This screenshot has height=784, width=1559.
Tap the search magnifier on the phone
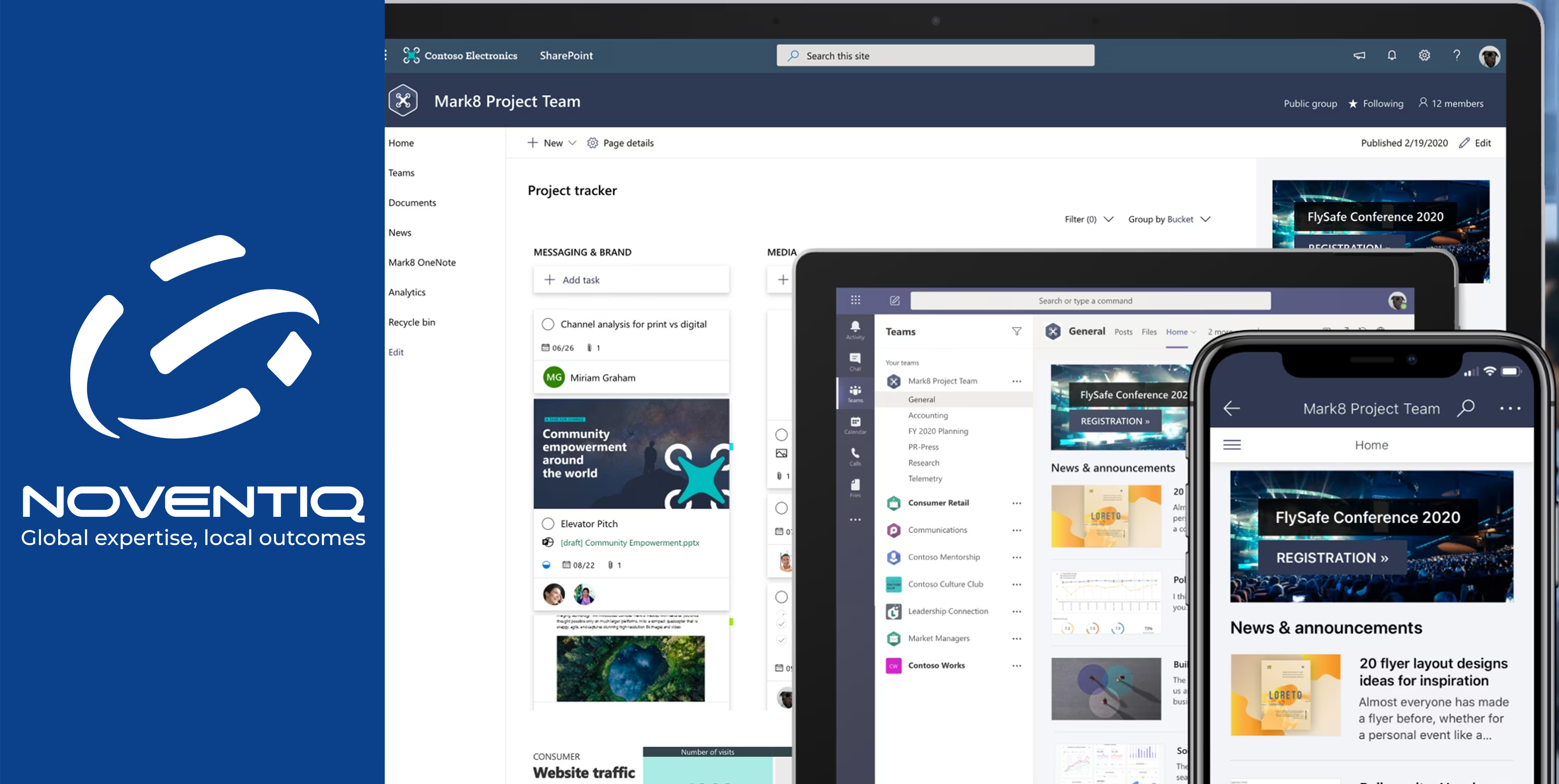[x=1466, y=409]
